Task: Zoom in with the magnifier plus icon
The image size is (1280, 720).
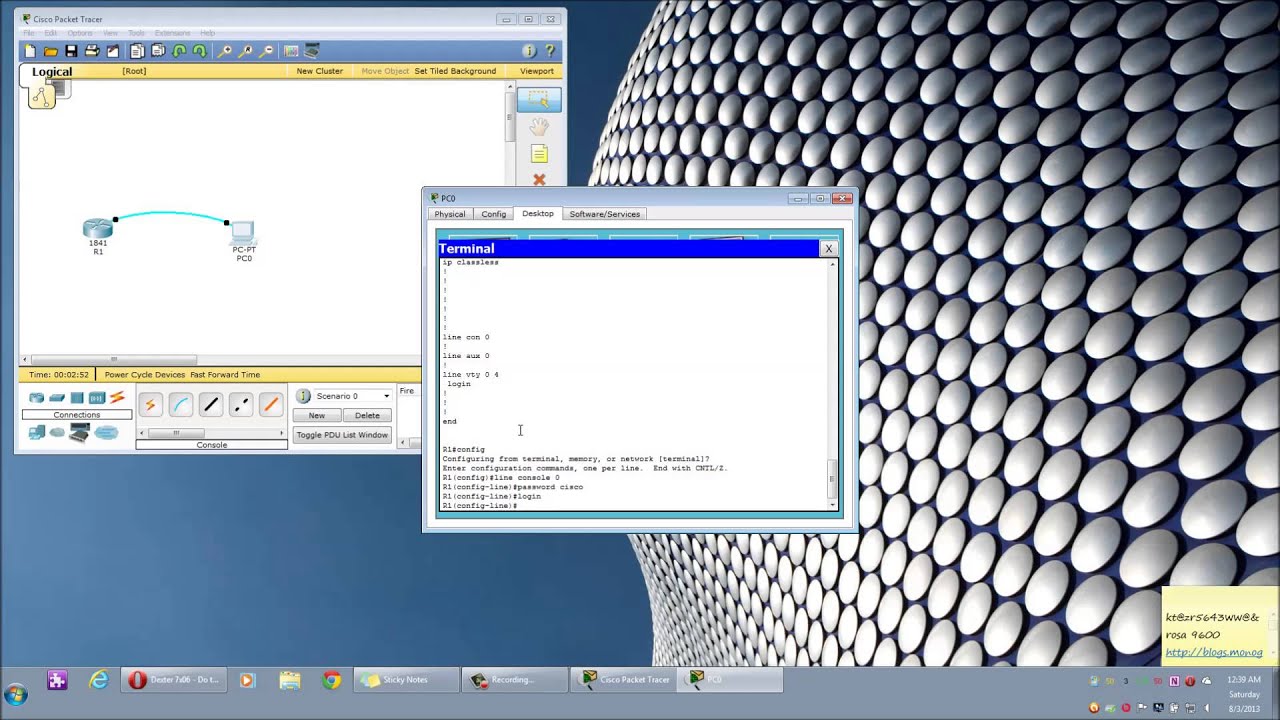Action: pos(225,51)
